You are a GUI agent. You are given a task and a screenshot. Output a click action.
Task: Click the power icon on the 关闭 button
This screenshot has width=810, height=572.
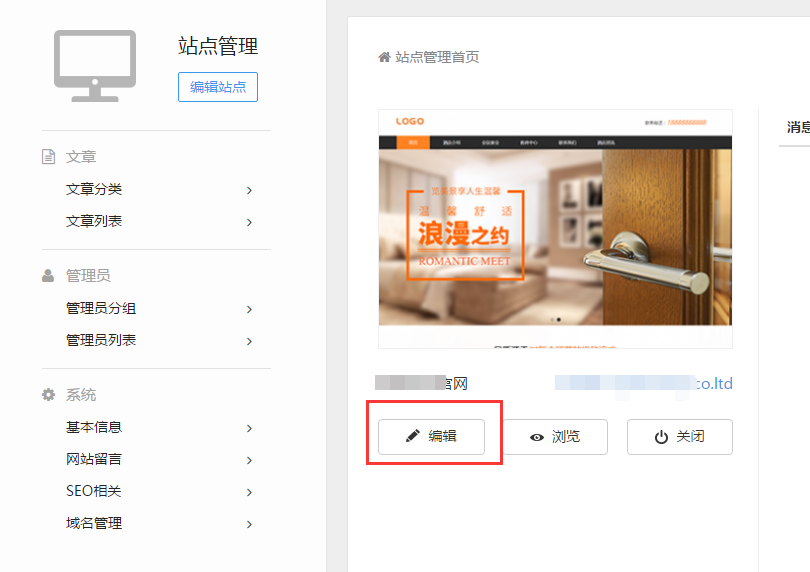(x=661, y=438)
